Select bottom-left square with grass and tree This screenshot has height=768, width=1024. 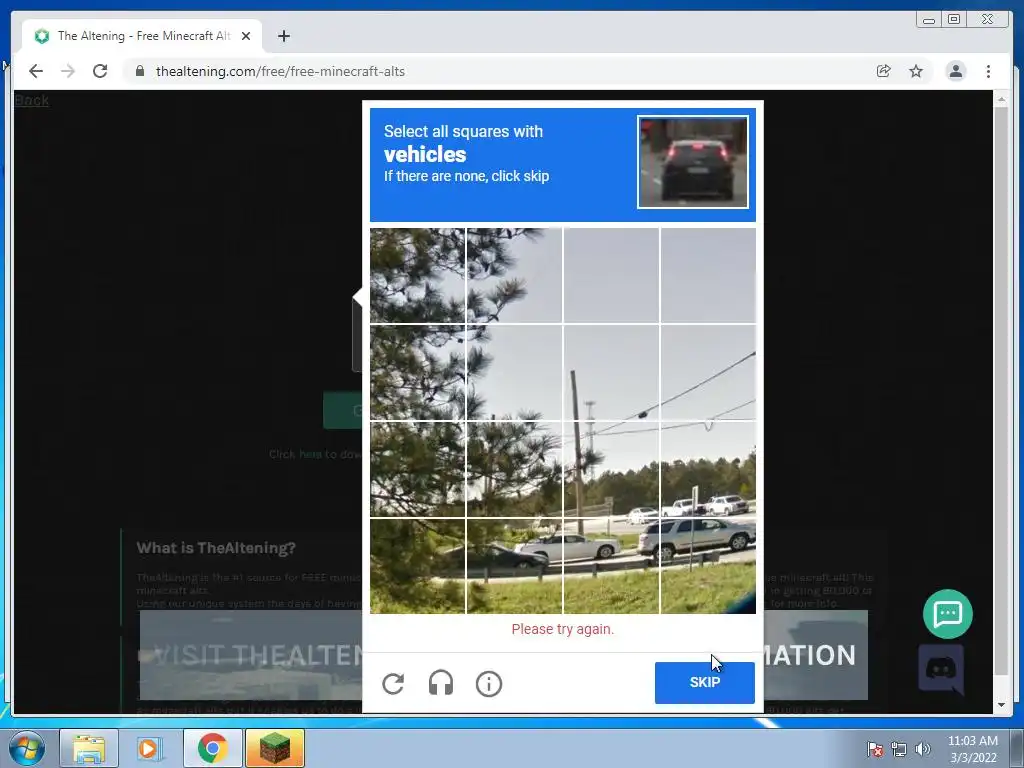[x=417, y=566]
